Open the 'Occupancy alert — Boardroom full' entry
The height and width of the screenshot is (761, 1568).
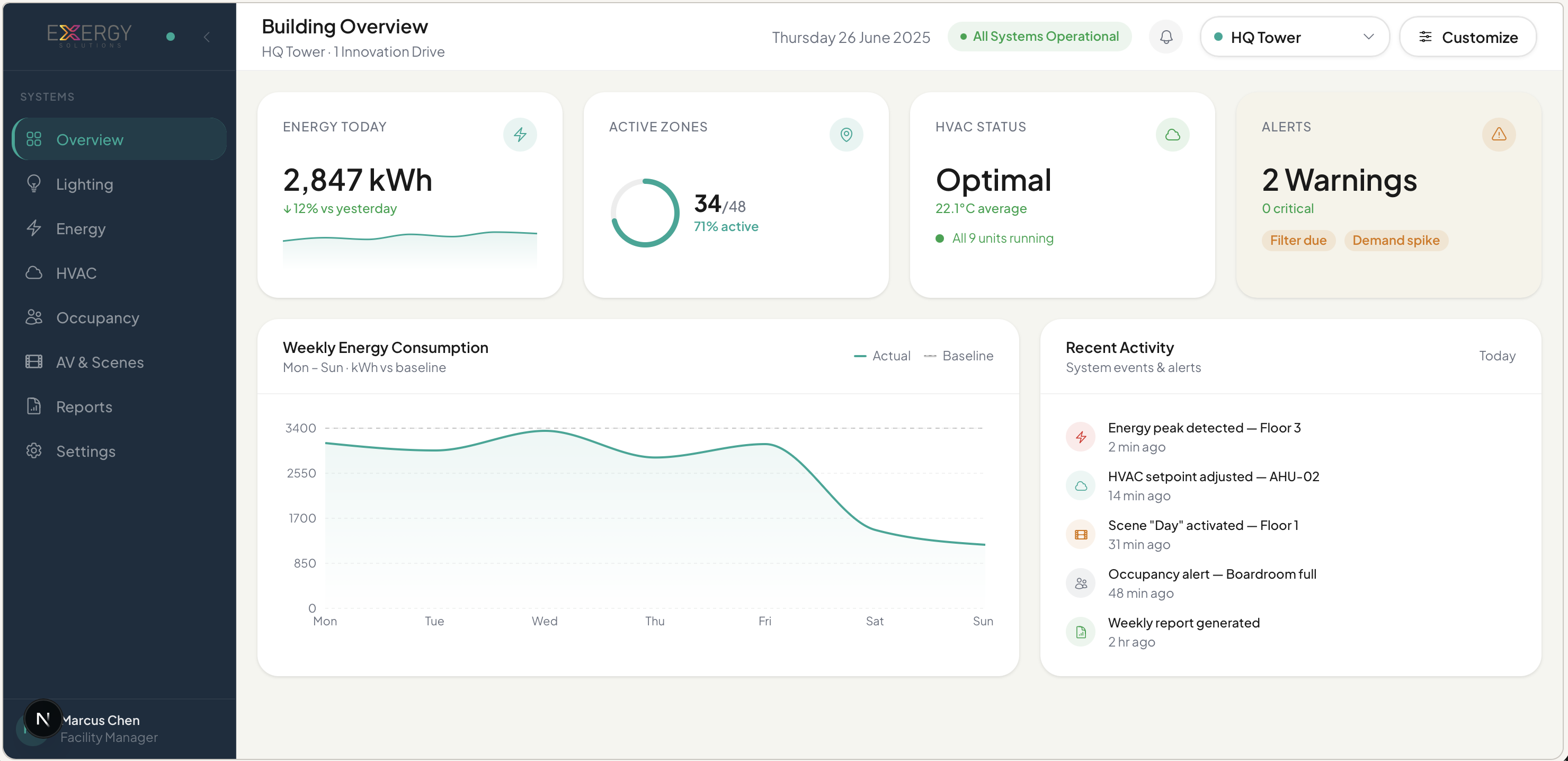tap(1290, 583)
